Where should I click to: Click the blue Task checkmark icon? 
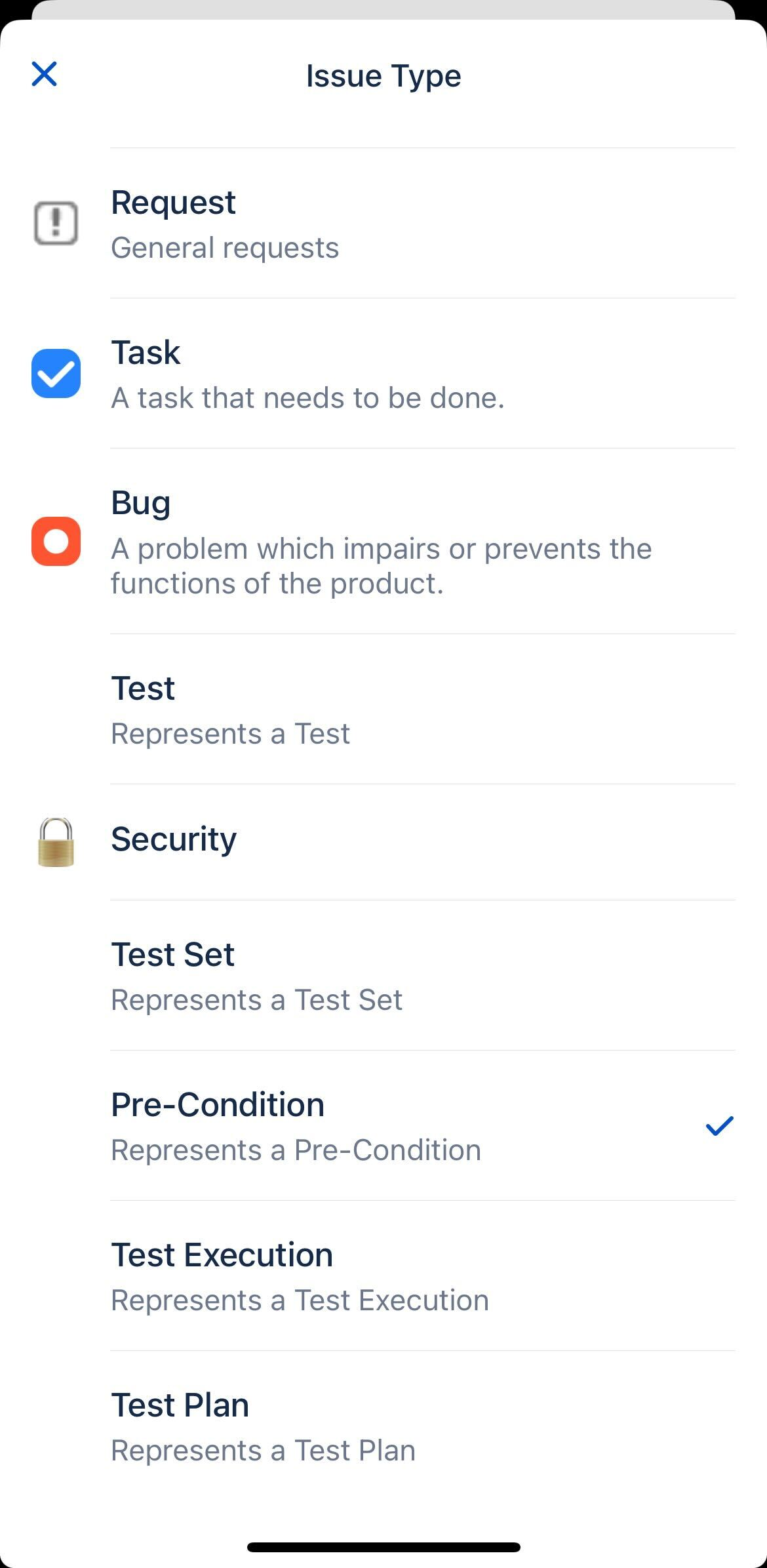click(x=55, y=372)
